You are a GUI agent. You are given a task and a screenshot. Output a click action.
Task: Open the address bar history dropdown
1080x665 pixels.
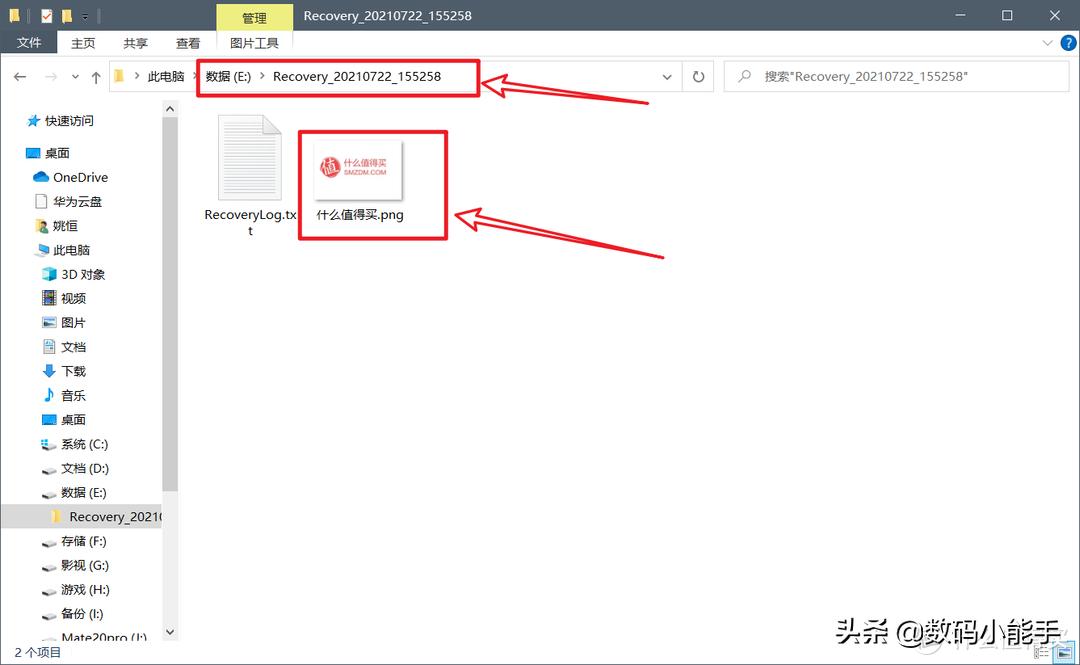667,76
